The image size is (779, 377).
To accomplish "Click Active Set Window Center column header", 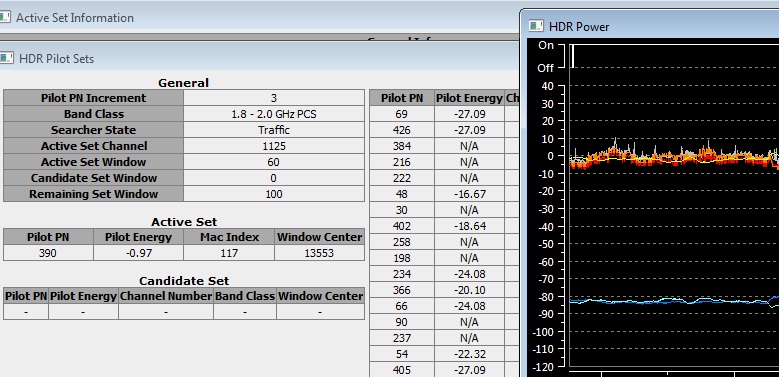I will point(319,237).
